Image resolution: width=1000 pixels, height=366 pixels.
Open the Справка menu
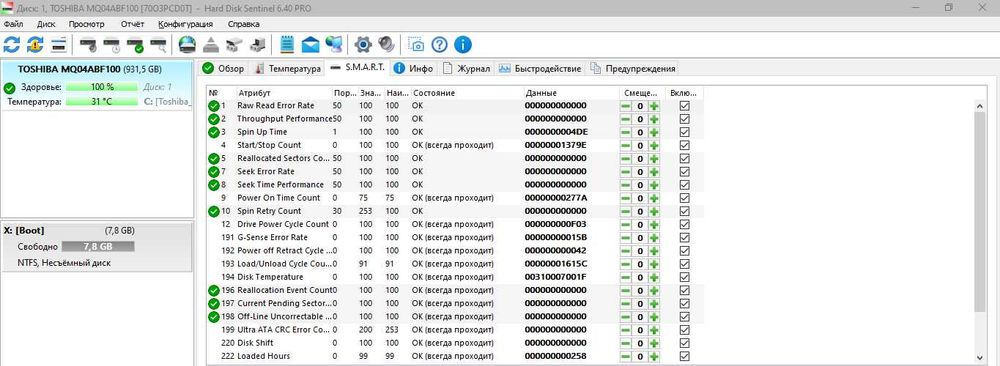tap(244, 24)
